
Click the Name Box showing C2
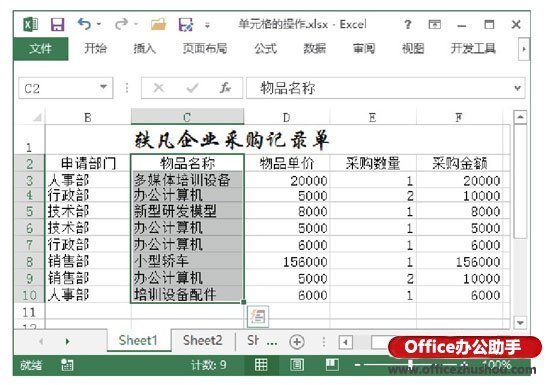pos(58,88)
